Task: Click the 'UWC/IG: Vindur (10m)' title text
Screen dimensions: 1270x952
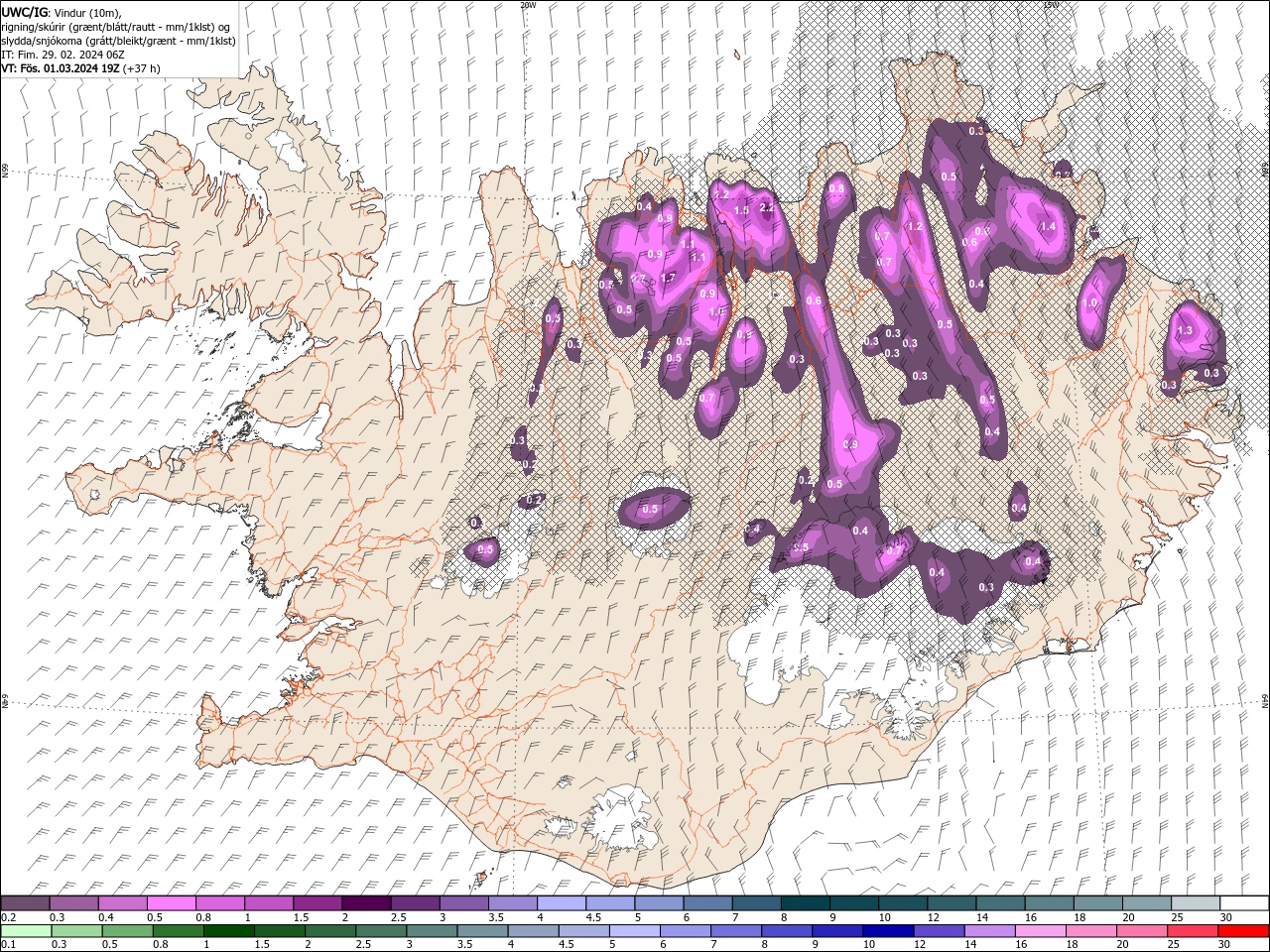Action: [63, 12]
